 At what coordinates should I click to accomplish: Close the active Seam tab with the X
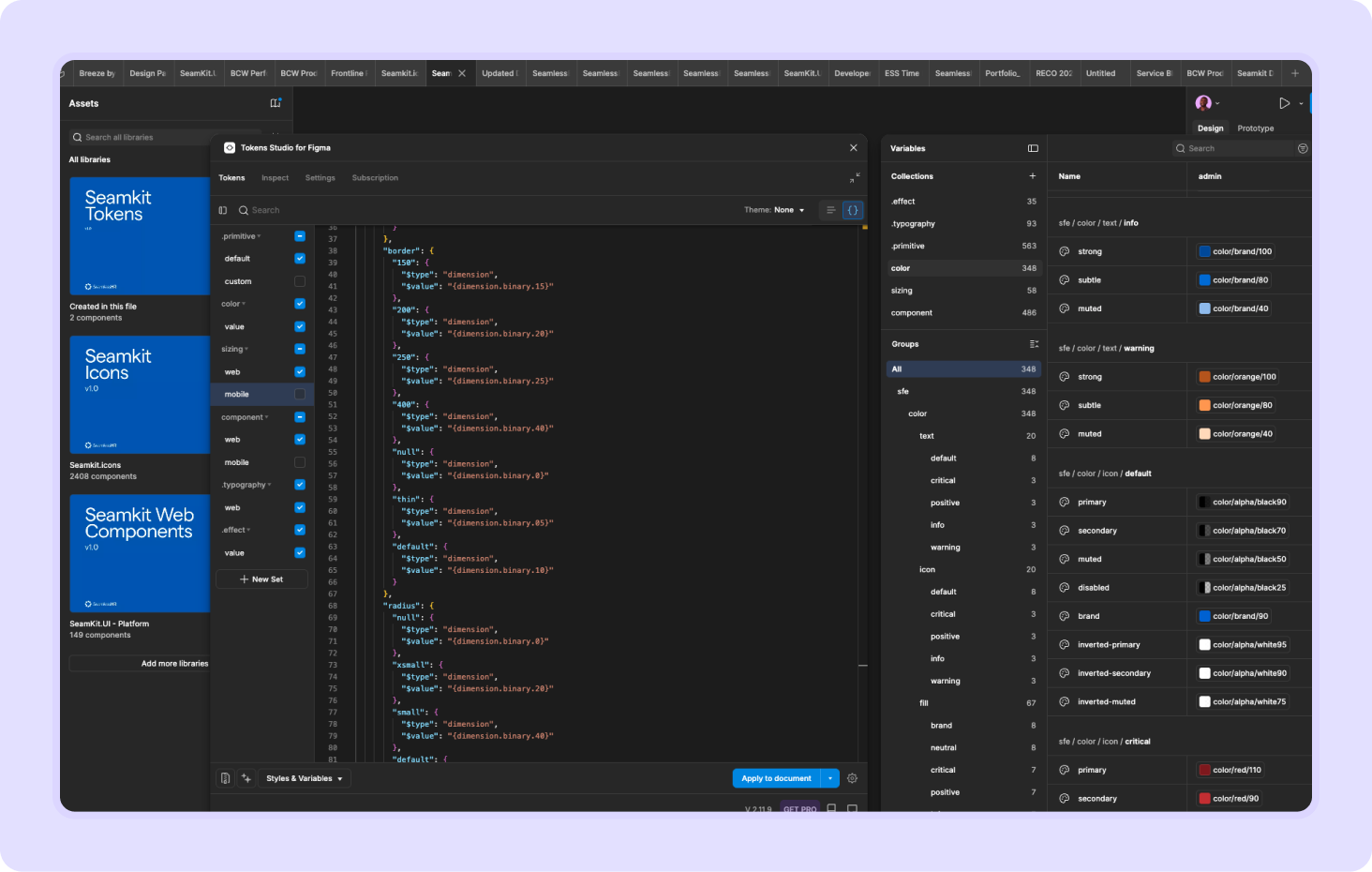click(462, 73)
